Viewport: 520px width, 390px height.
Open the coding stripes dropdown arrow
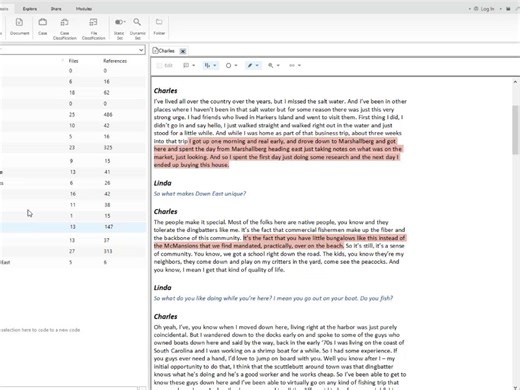point(215,65)
